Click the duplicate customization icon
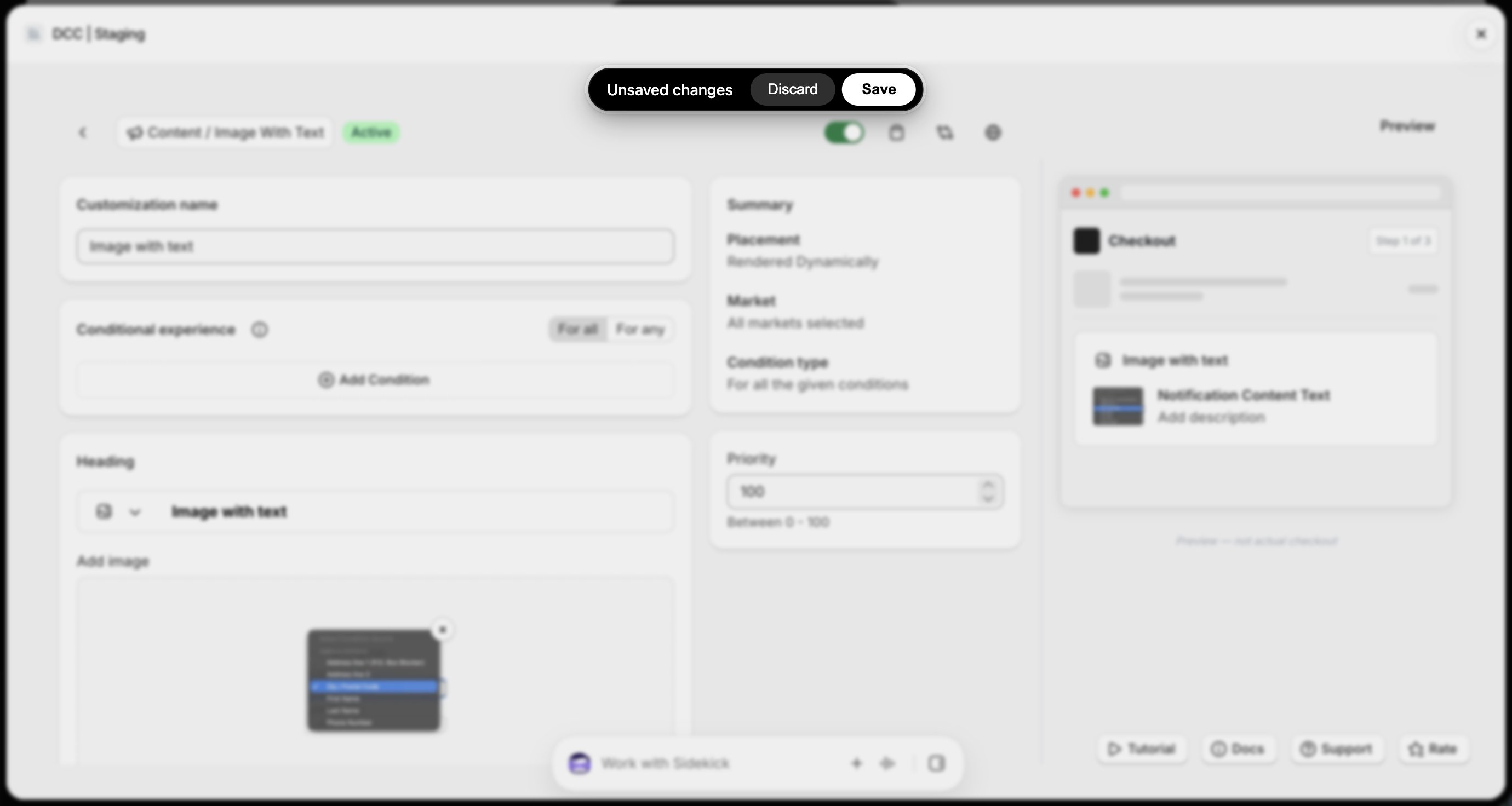 click(944, 133)
